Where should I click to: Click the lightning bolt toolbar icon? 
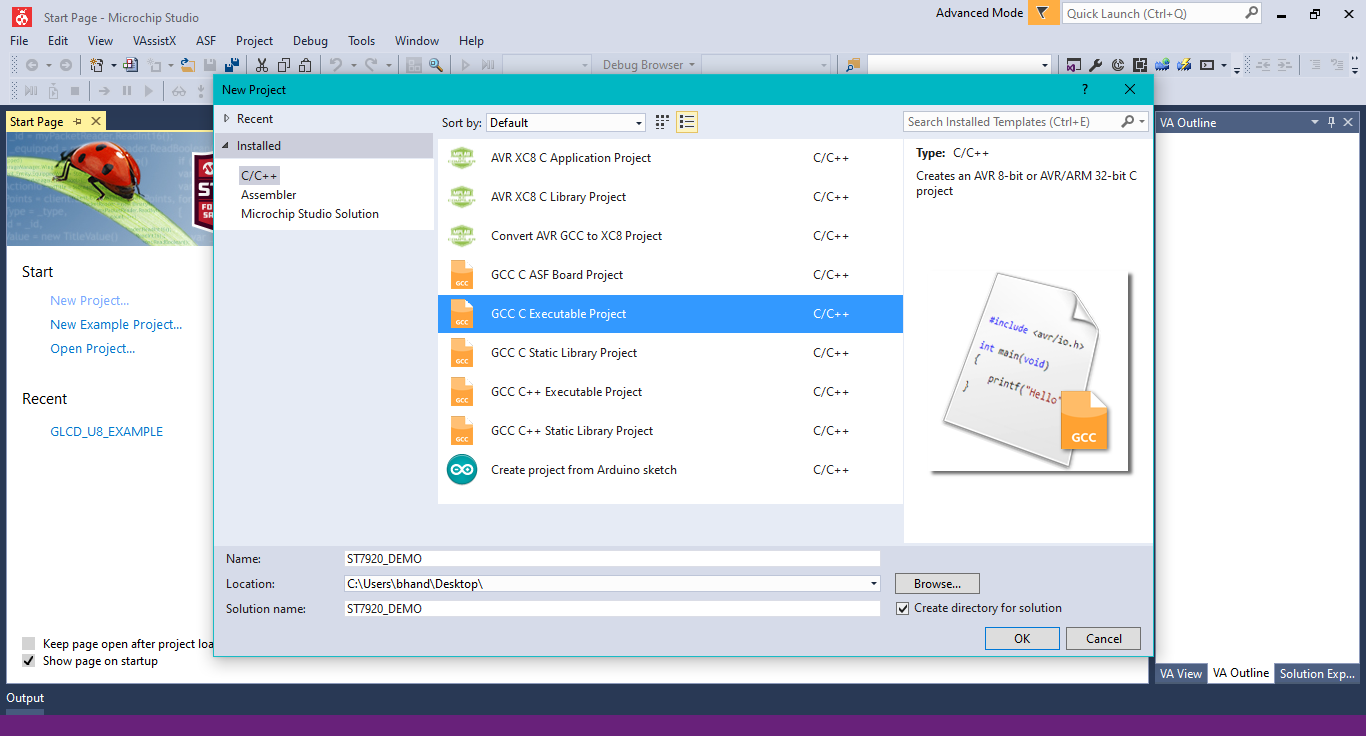point(1185,65)
